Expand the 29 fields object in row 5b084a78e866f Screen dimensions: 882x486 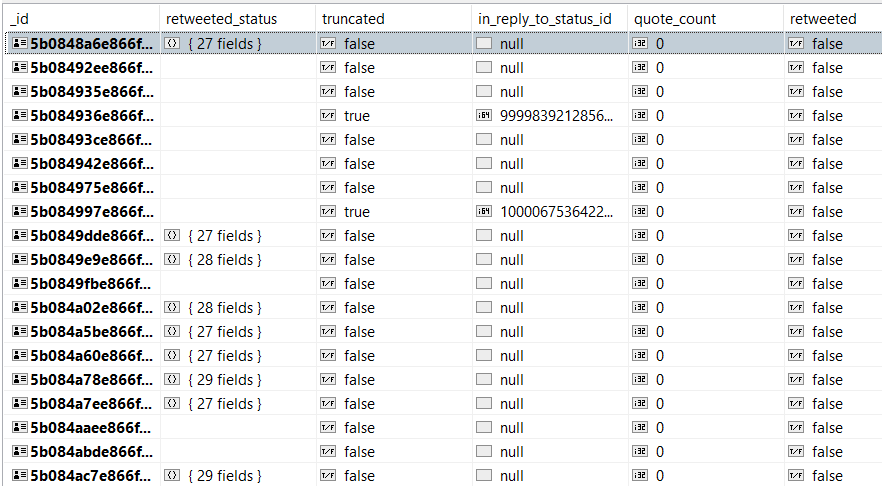pyautogui.click(x=224, y=380)
